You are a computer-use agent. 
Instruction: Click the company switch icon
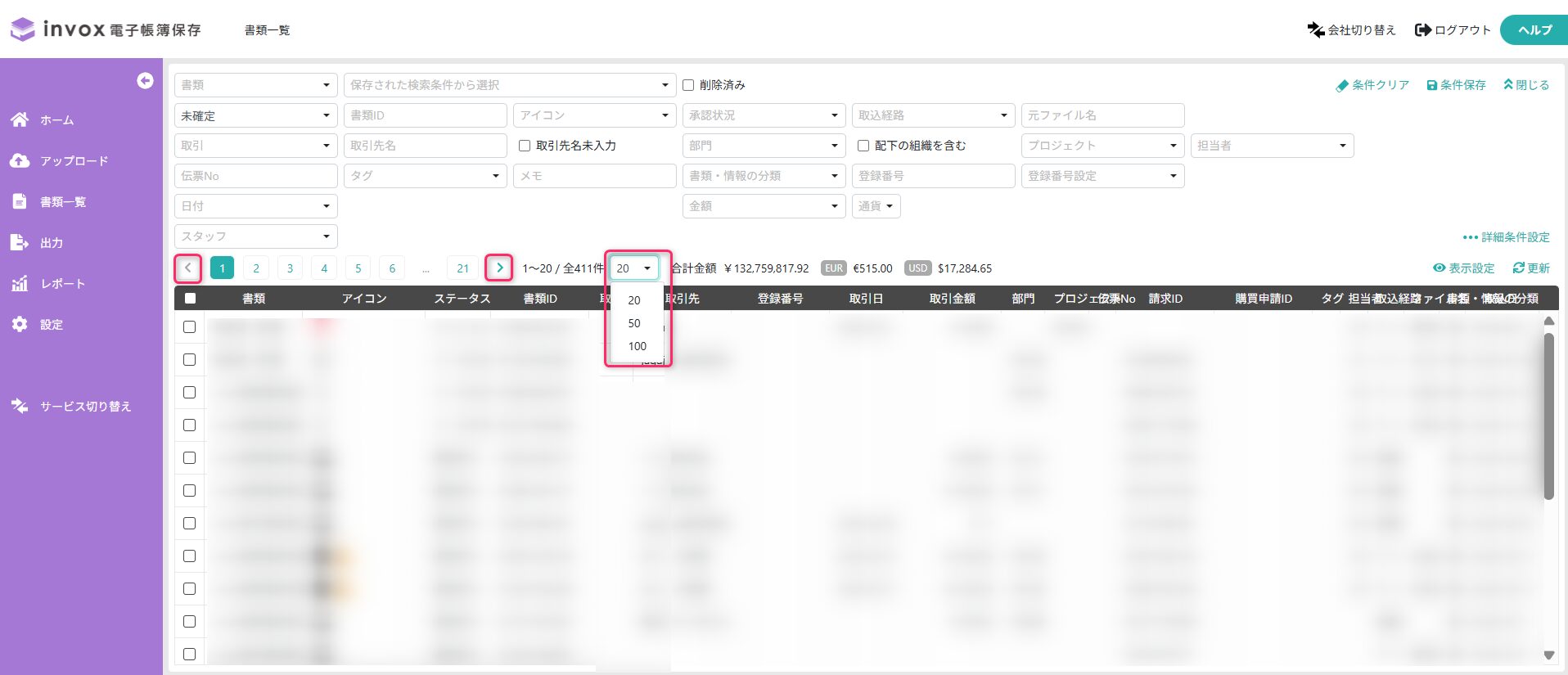tap(1315, 30)
